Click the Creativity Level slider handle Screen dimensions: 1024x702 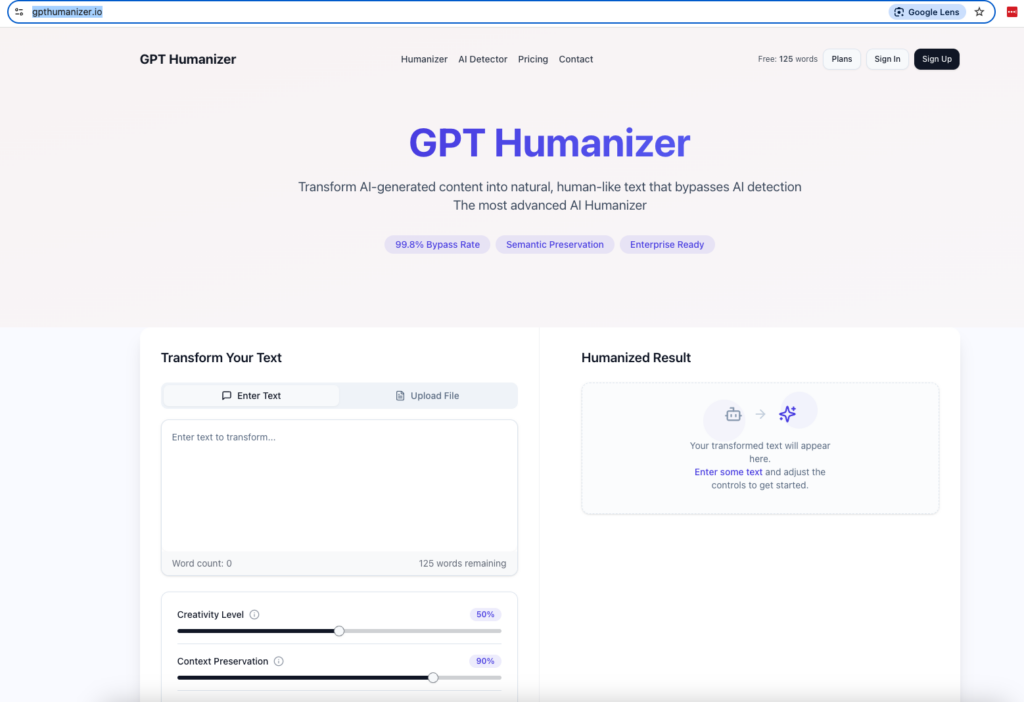pos(339,631)
